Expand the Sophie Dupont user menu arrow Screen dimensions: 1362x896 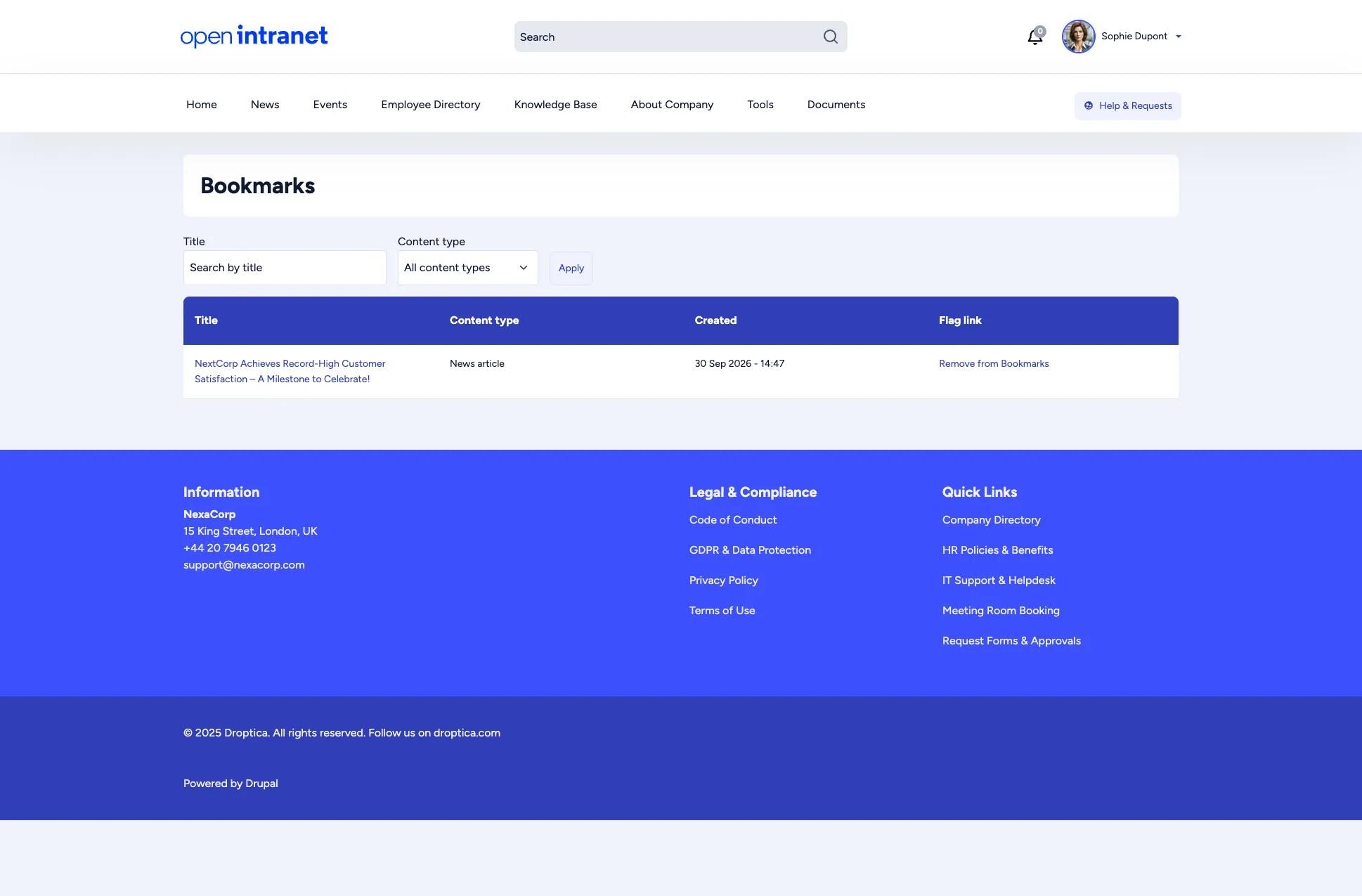[x=1179, y=37]
